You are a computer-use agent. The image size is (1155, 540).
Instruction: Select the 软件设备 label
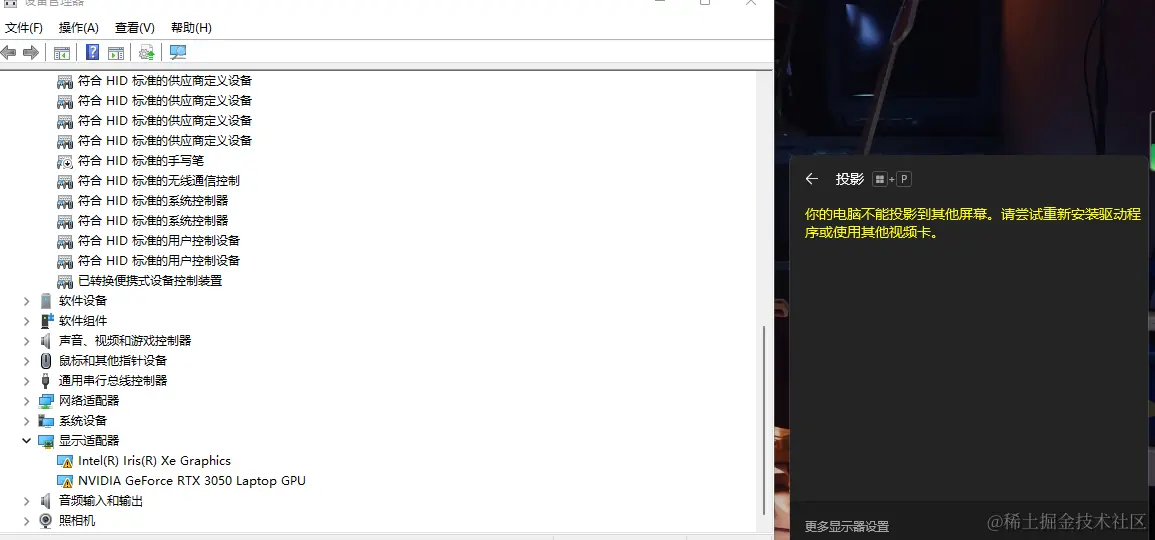(x=82, y=301)
